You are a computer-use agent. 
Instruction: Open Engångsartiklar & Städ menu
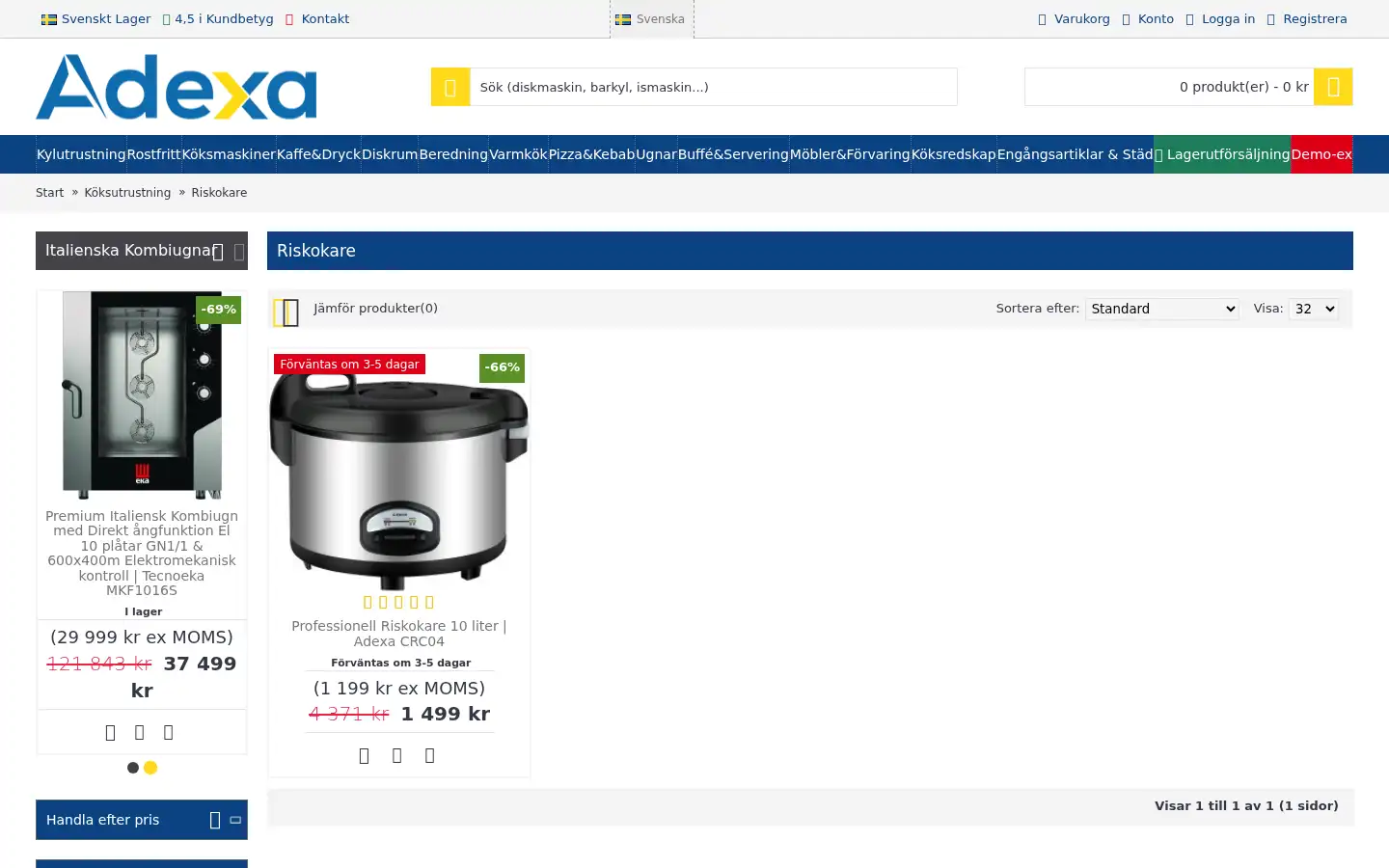[1075, 154]
